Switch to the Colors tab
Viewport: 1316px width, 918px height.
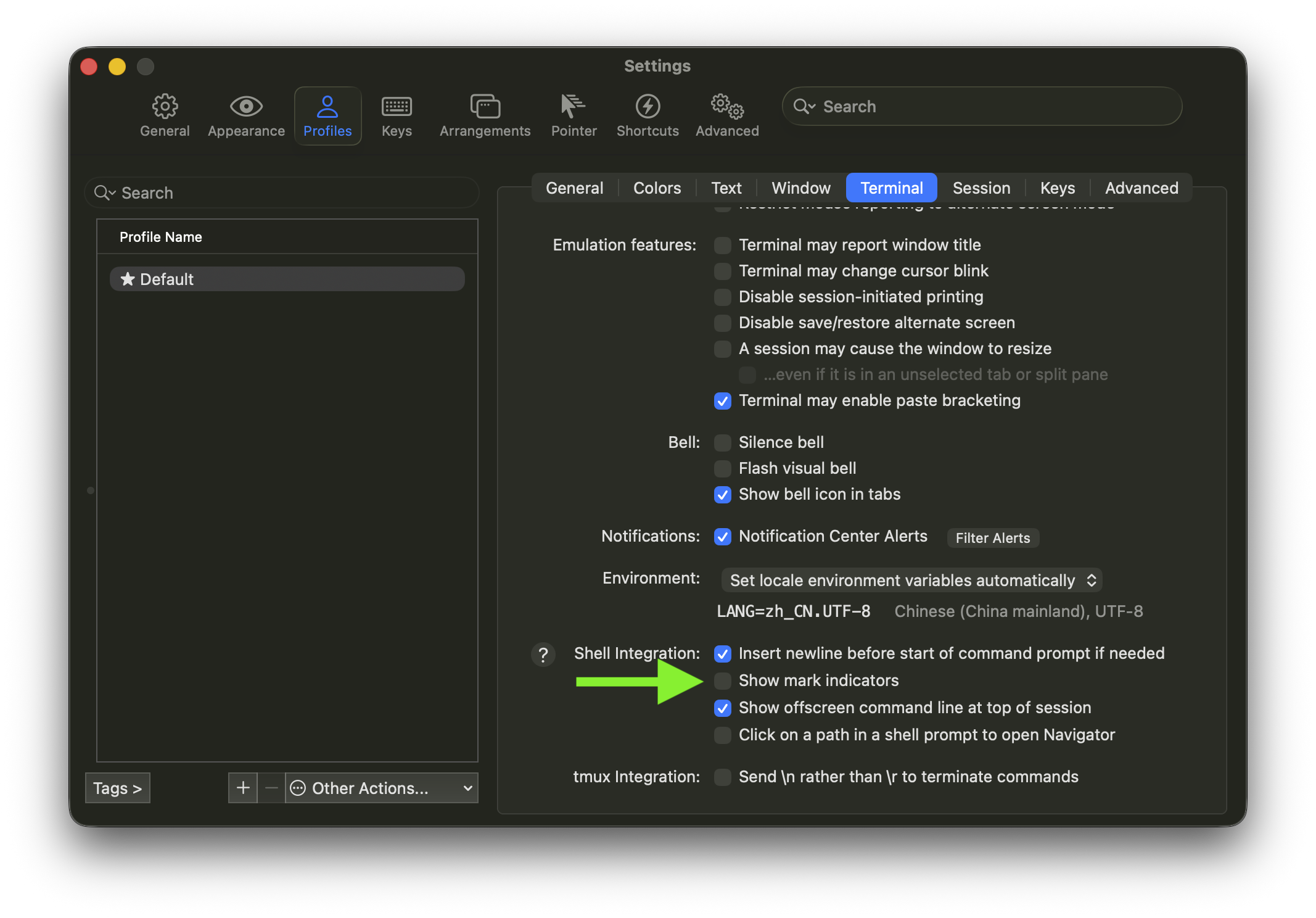pos(657,188)
